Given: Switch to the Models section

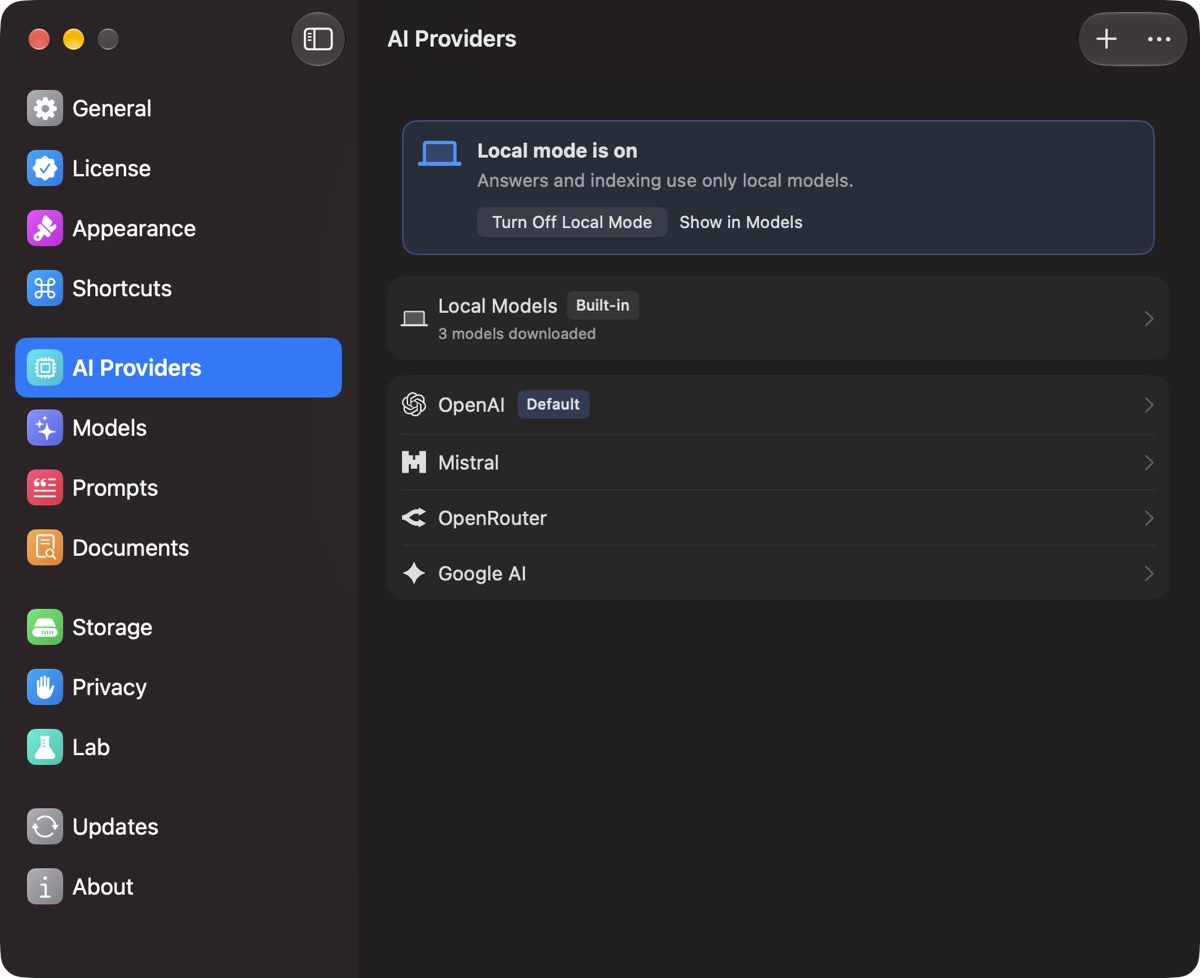Looking at the screenshot, I should [178, 428].
